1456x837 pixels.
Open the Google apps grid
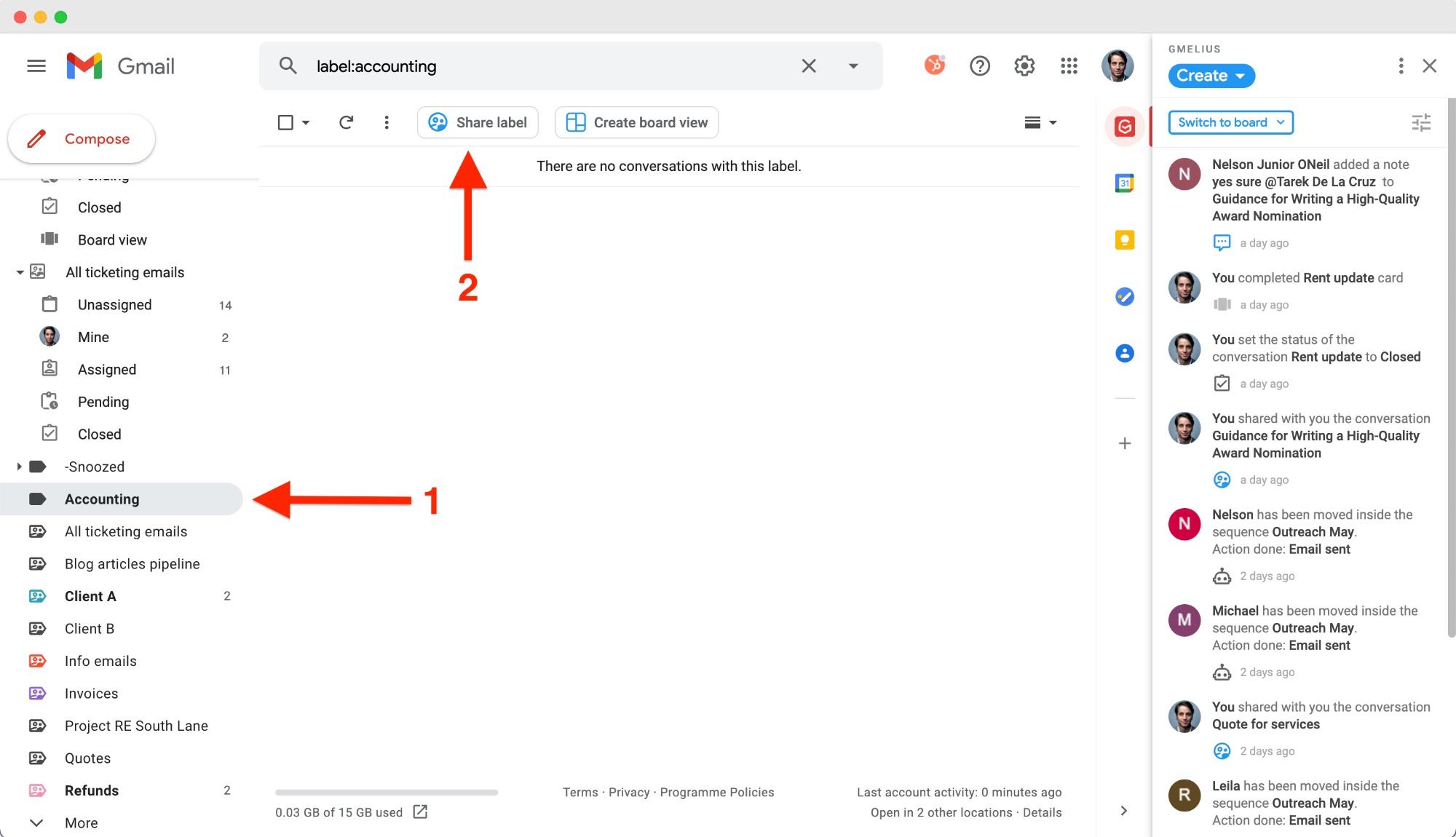pos(1069,66)
